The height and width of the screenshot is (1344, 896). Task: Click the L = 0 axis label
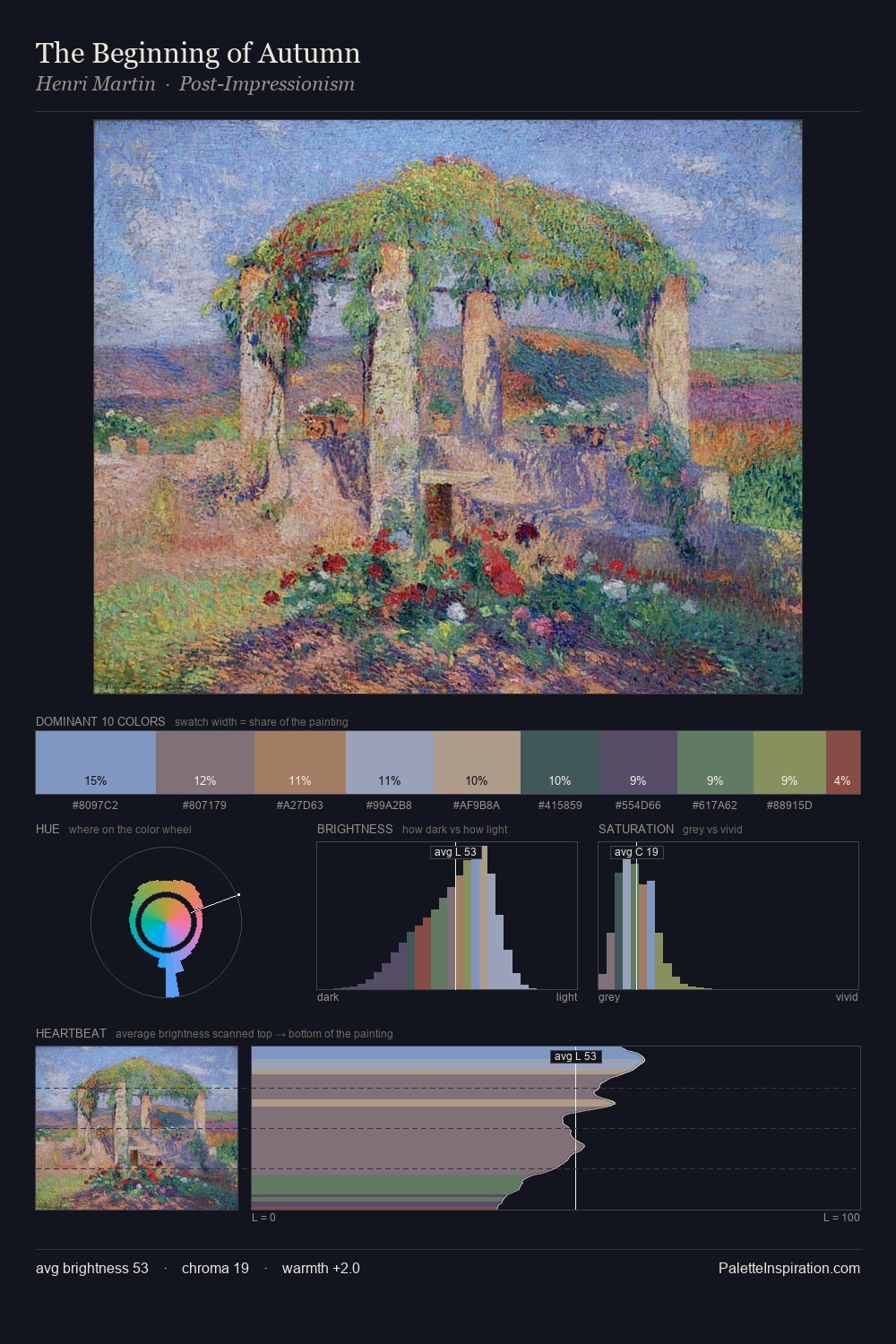point(263,1218)
